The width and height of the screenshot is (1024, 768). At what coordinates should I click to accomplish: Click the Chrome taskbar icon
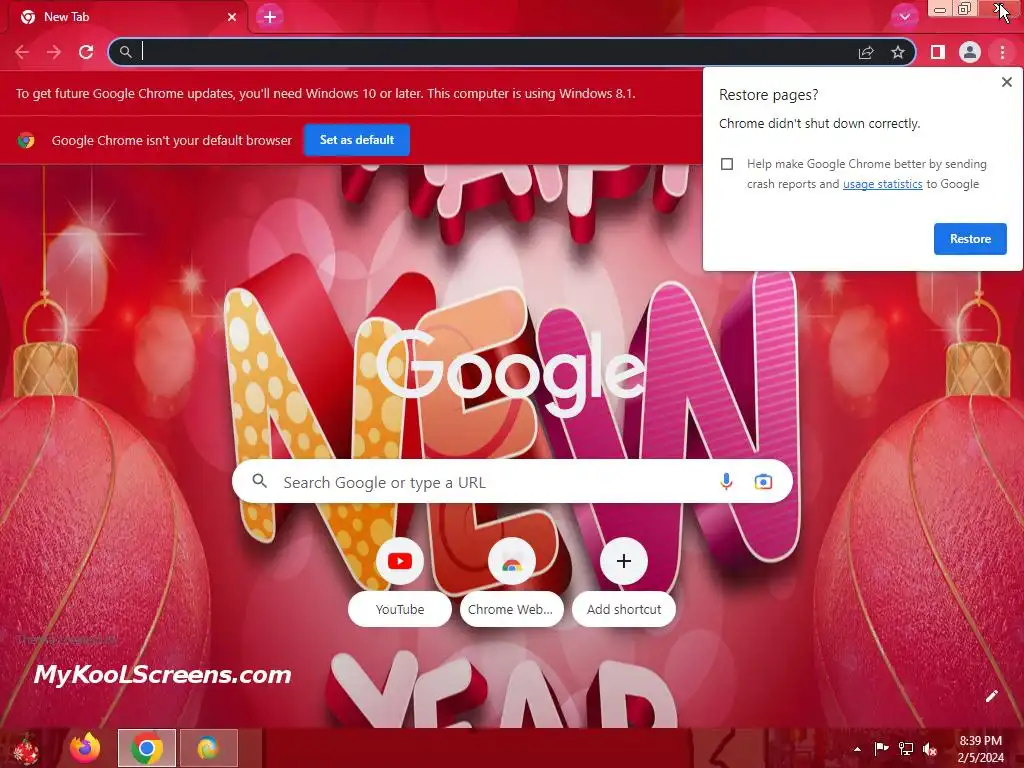(x=147, y=748)
